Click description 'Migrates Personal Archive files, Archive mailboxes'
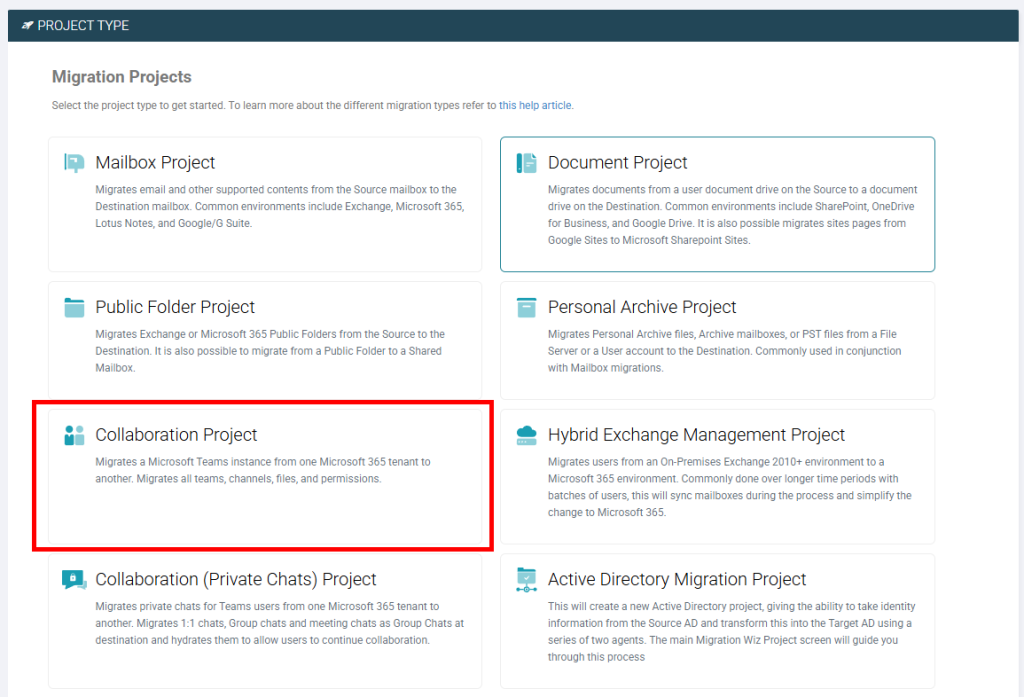Image resolution: width=1024 pixels, height=697 pixels. 724,351
